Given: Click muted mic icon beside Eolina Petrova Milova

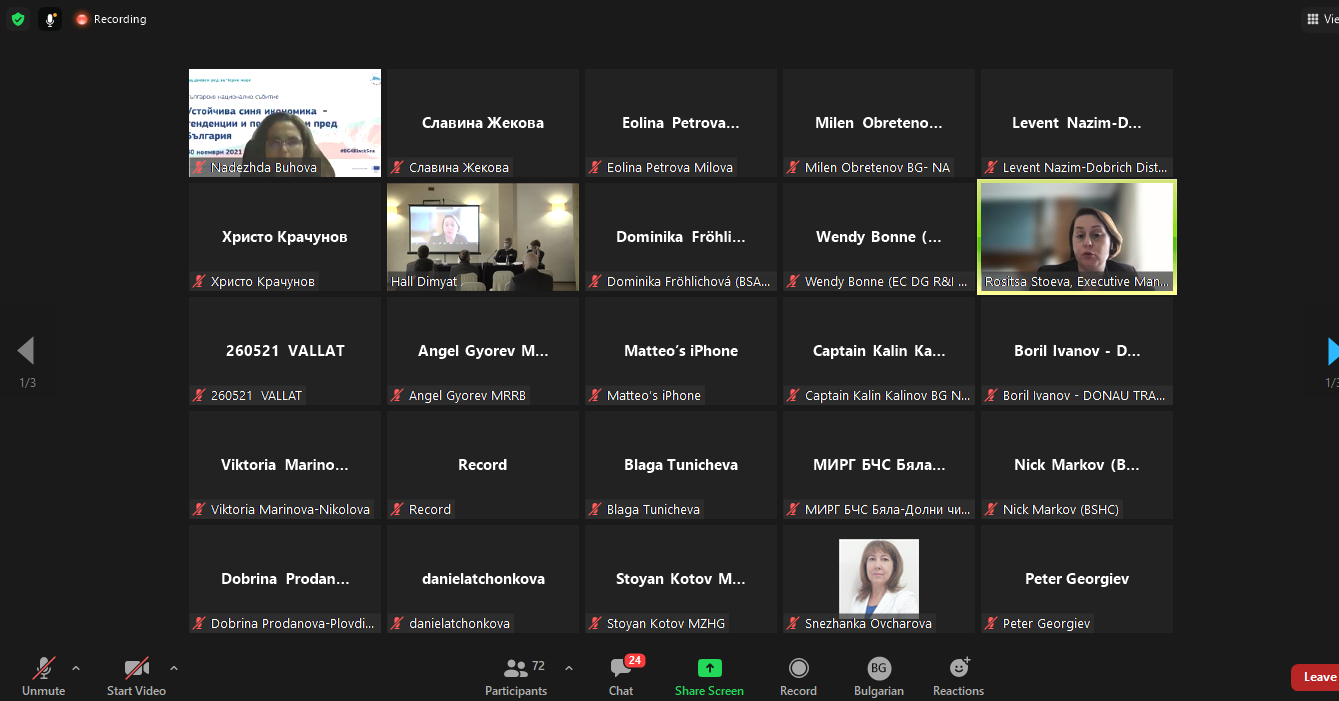Looking at the screenshot, I should (595, 167).
